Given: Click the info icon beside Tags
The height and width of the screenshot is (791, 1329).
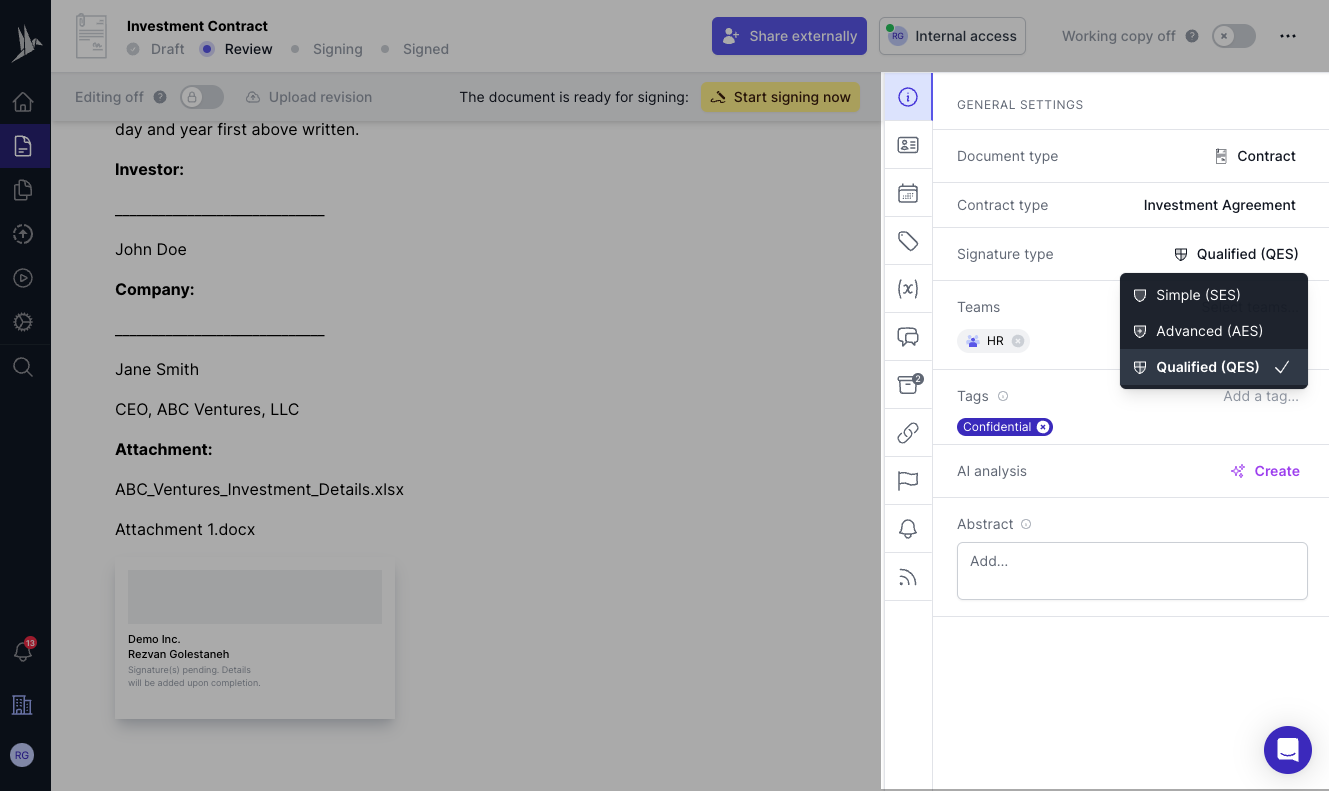Looking at the screenshot, I should pyautogui.click(x=1003, y=396).
